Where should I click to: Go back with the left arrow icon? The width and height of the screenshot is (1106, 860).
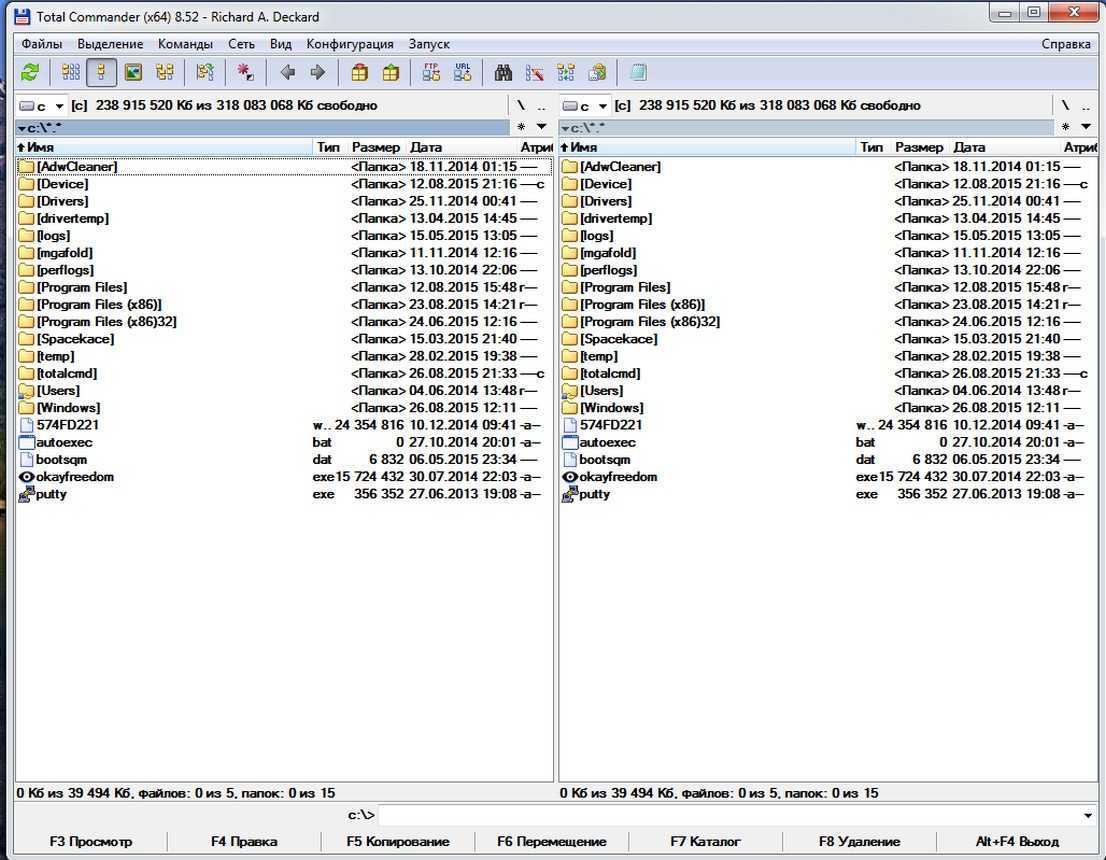point(288,72)
